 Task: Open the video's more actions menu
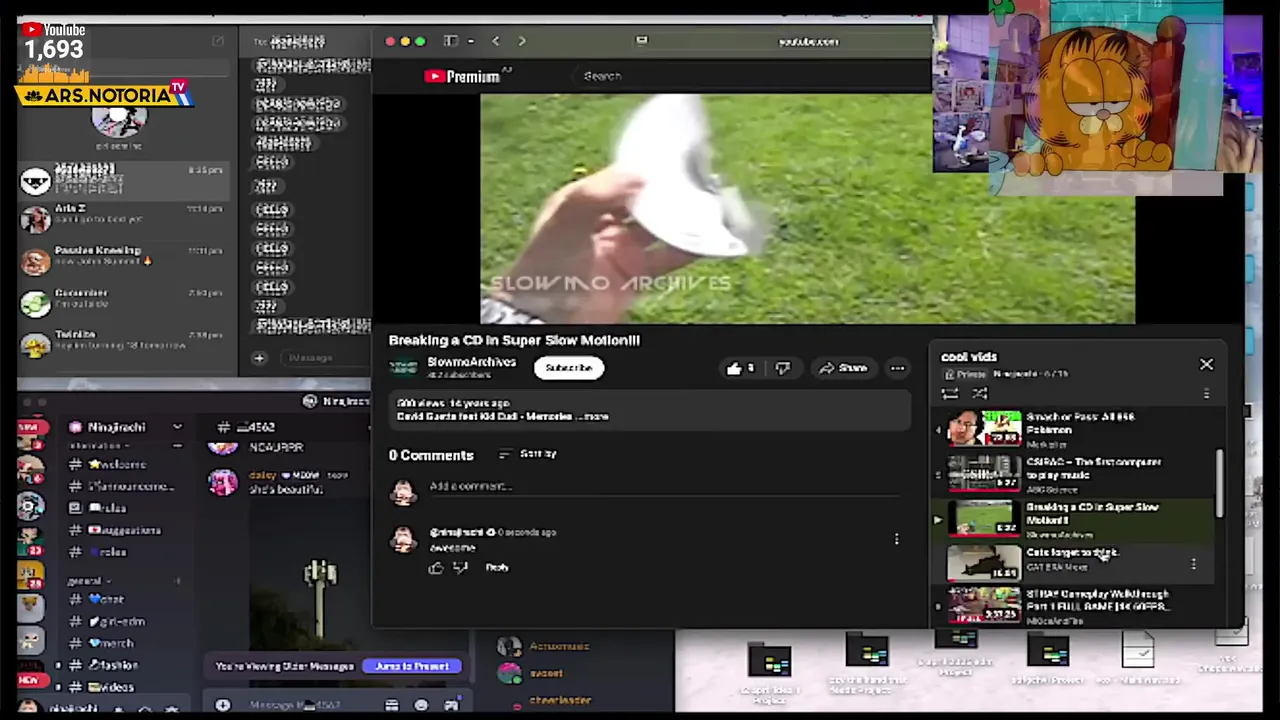(x=898, y=368)
